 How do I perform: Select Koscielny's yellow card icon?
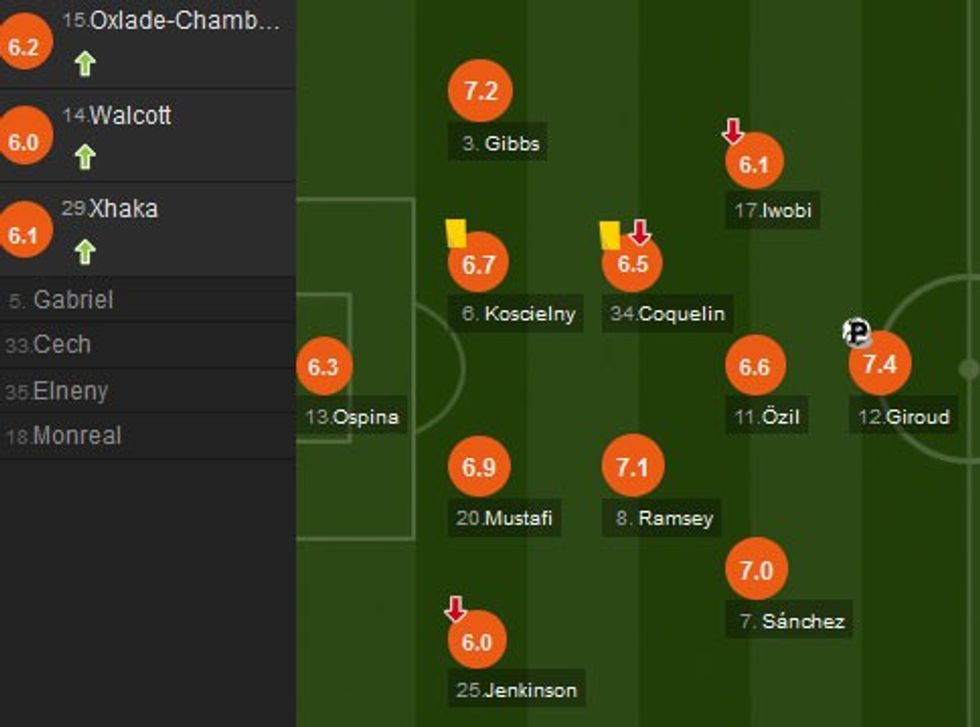[x=457, y=233]
